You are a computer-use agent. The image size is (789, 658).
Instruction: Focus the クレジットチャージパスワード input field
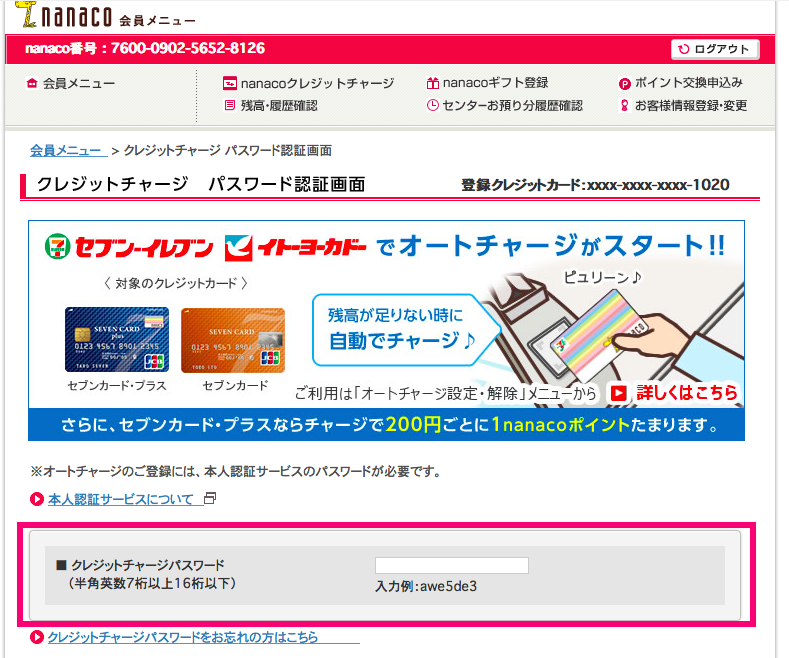[452, 565]
